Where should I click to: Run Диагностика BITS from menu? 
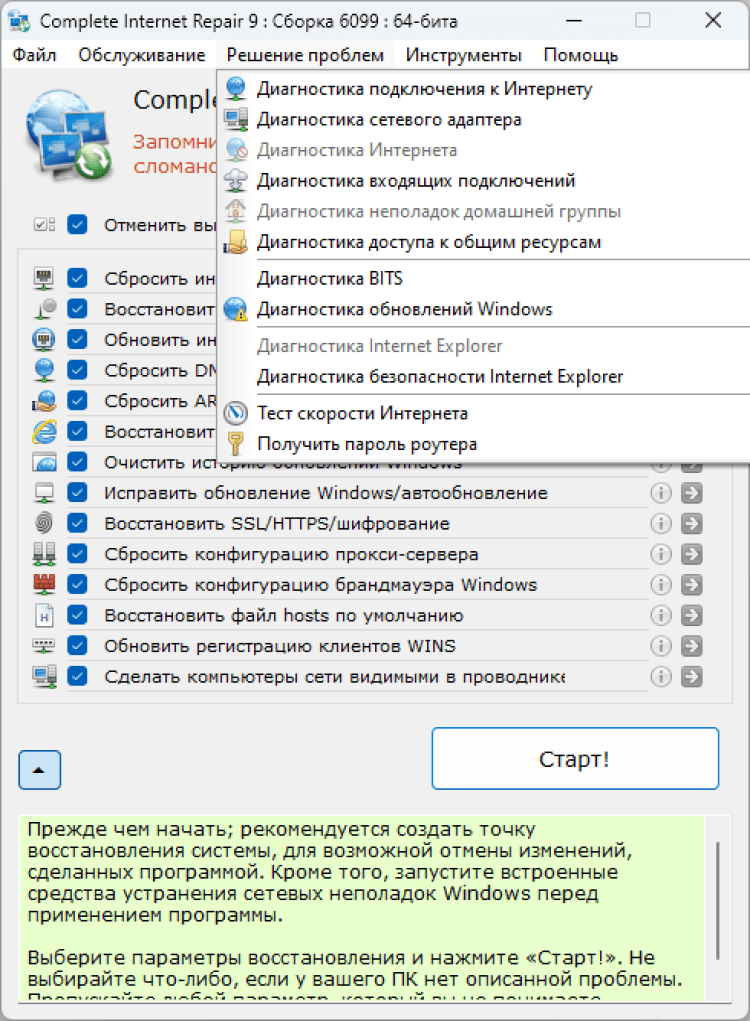pos(484,278)
